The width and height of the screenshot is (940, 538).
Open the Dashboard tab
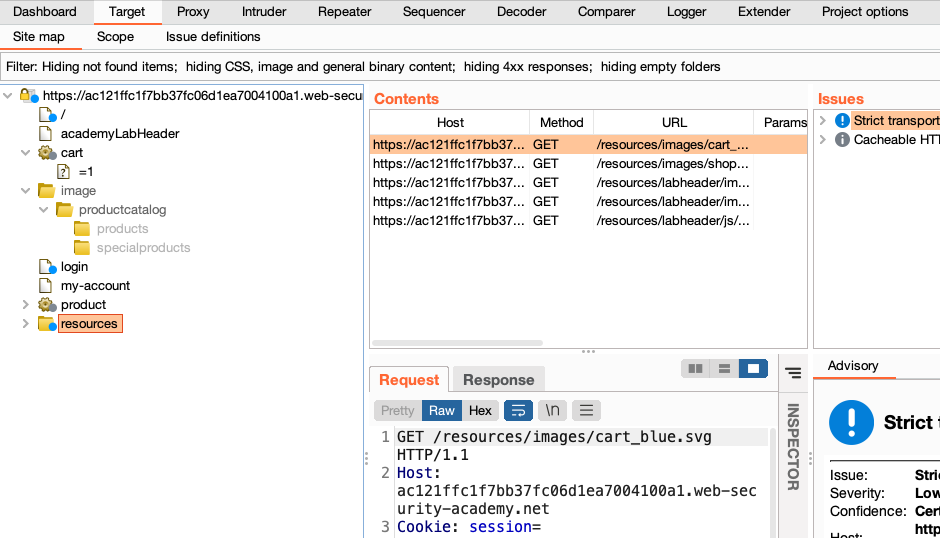pos(45,11)
